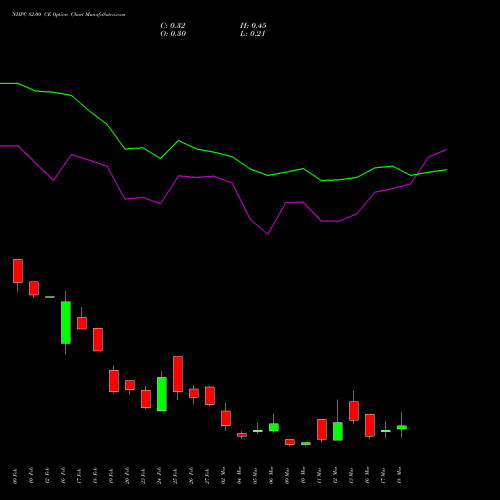The height and width of the screenshot is (500, 500).
Task: Click the 09 Feb date label
Action: tap(16, 476)
